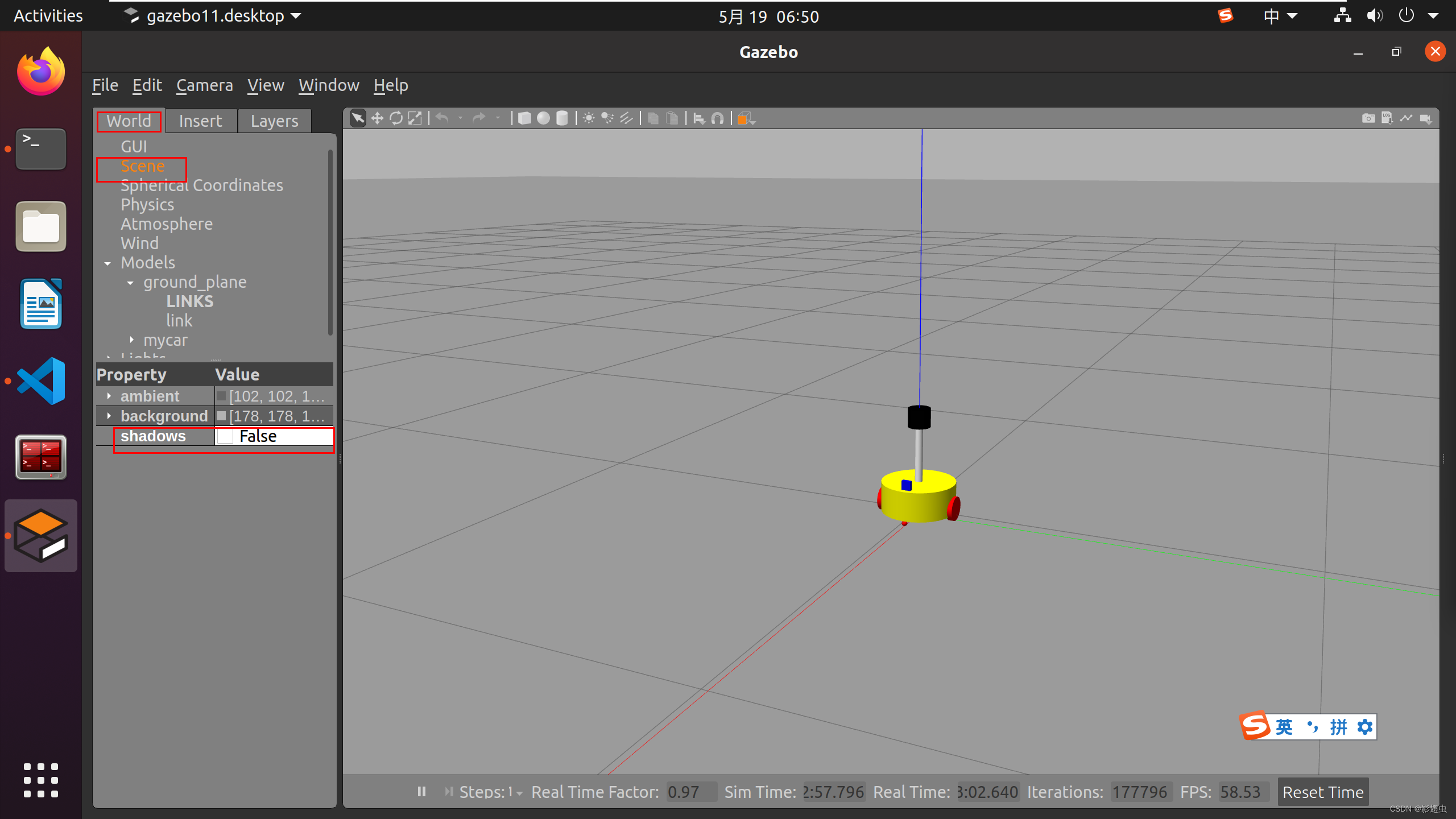Screen dimensions: 1456x819
Task: Expand the mycar tree node
Action: (131, 340)
